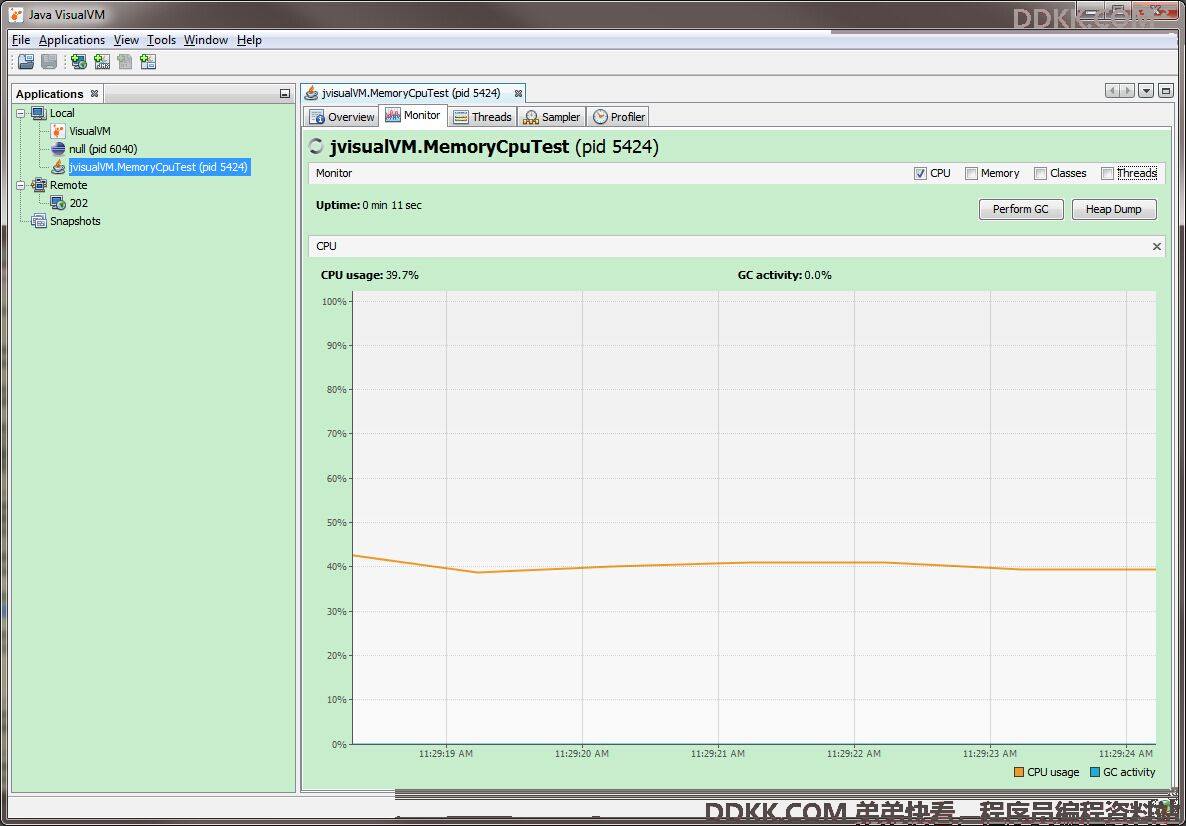Screen dimensions: 1186x826
Task: Select remote host 202 in the tree
Action: (79, 203)
